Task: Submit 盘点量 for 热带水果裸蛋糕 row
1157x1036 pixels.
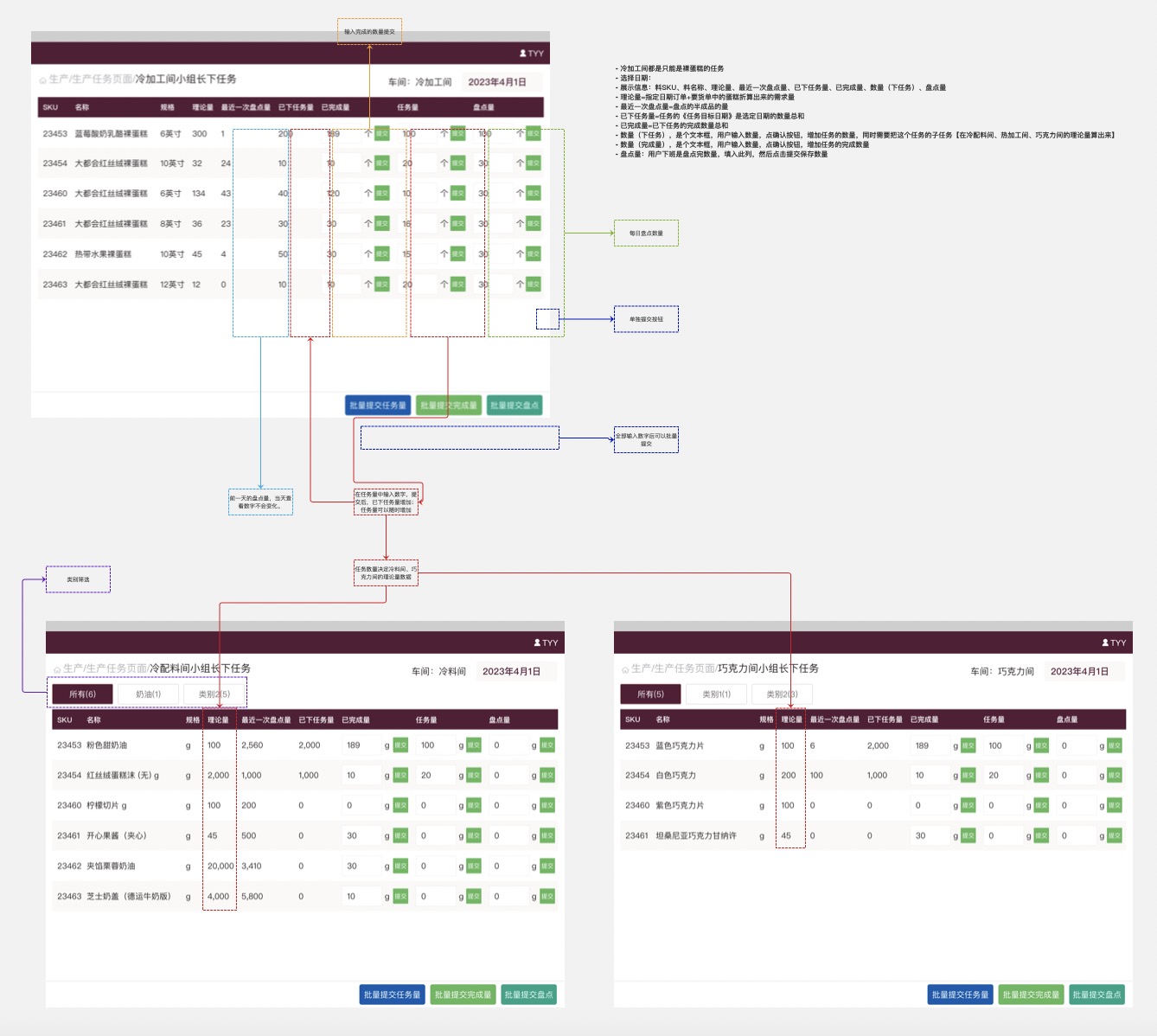Action: coord(534,253)
